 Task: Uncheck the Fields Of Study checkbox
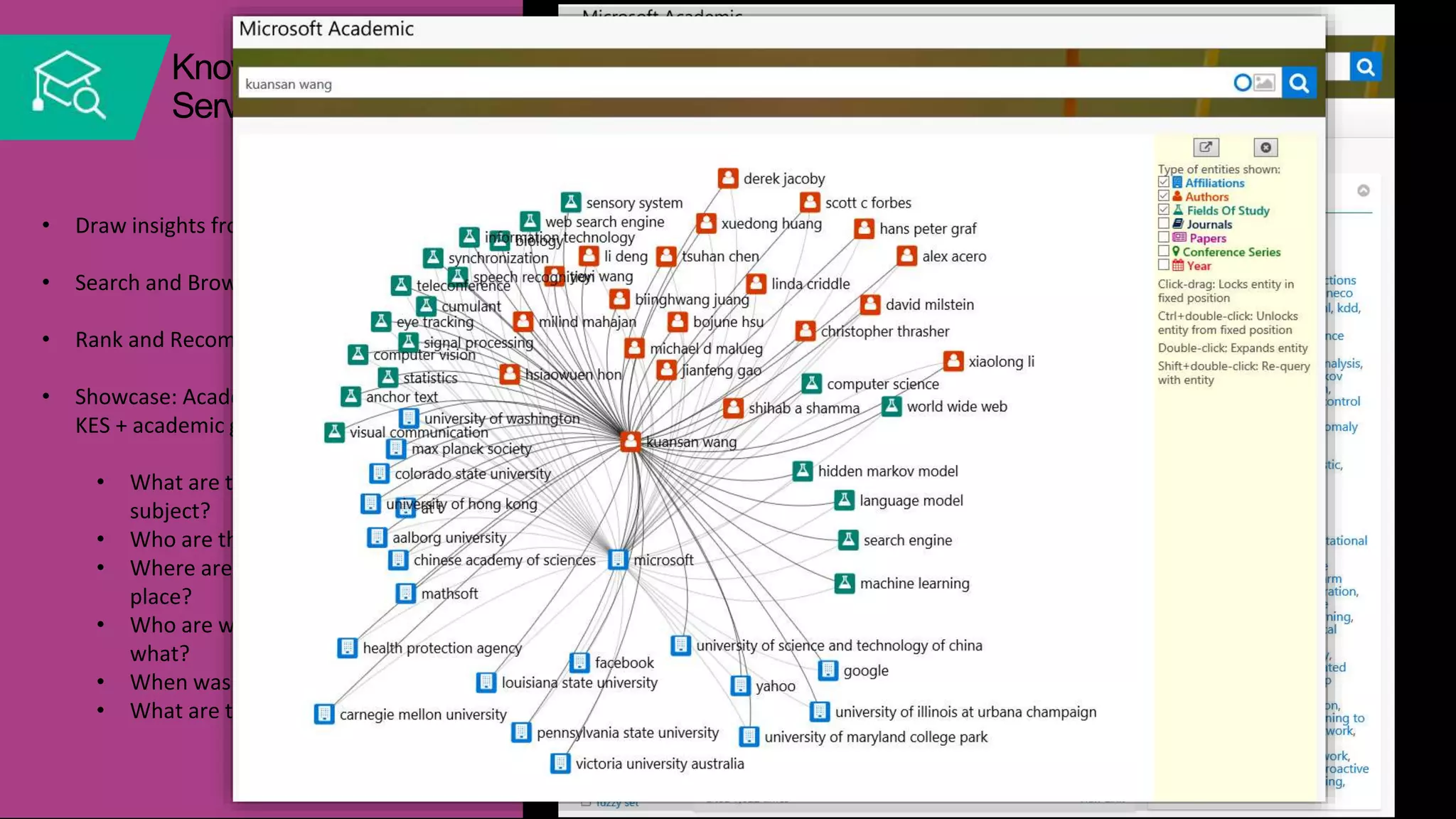(1163, 210)
